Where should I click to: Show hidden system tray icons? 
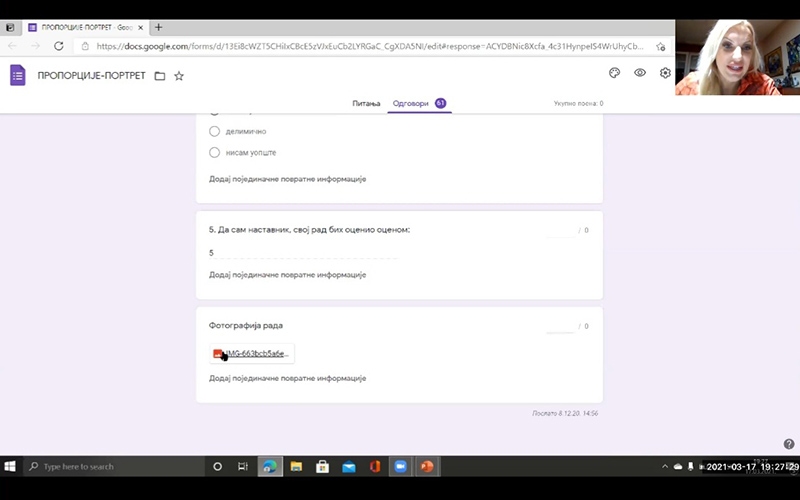[665, 466]
